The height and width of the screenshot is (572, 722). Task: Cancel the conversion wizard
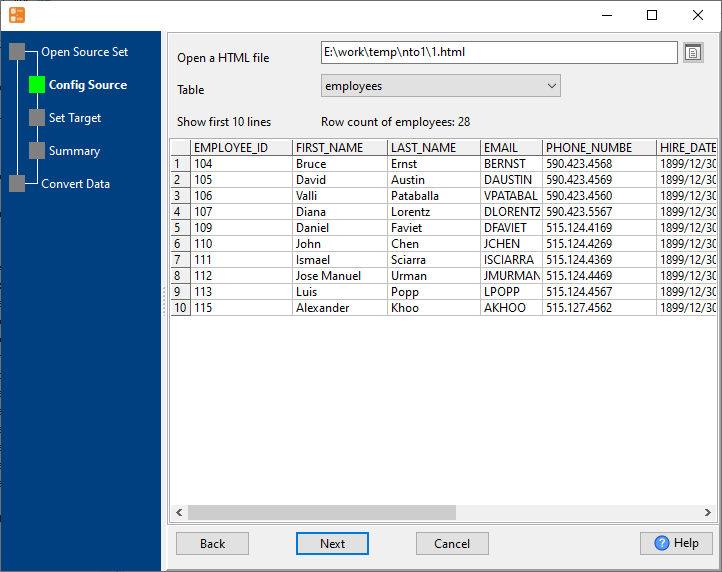[452, 543]
